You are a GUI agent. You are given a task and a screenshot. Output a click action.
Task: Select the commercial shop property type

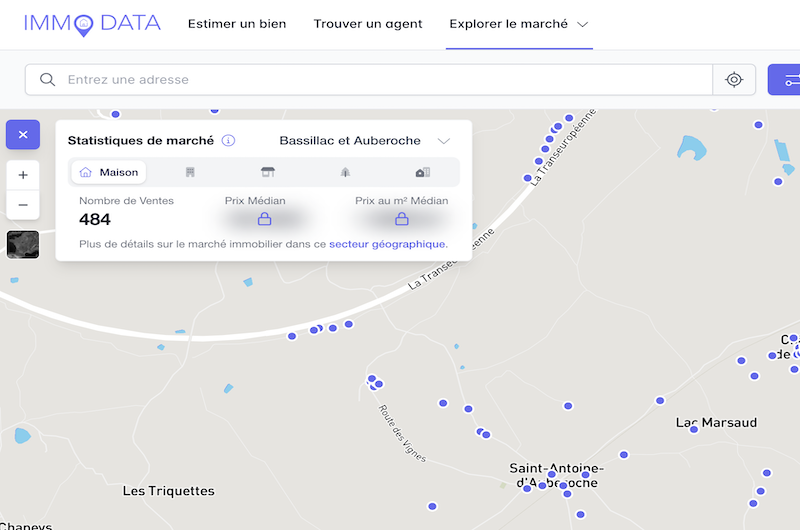coord(268,172)
